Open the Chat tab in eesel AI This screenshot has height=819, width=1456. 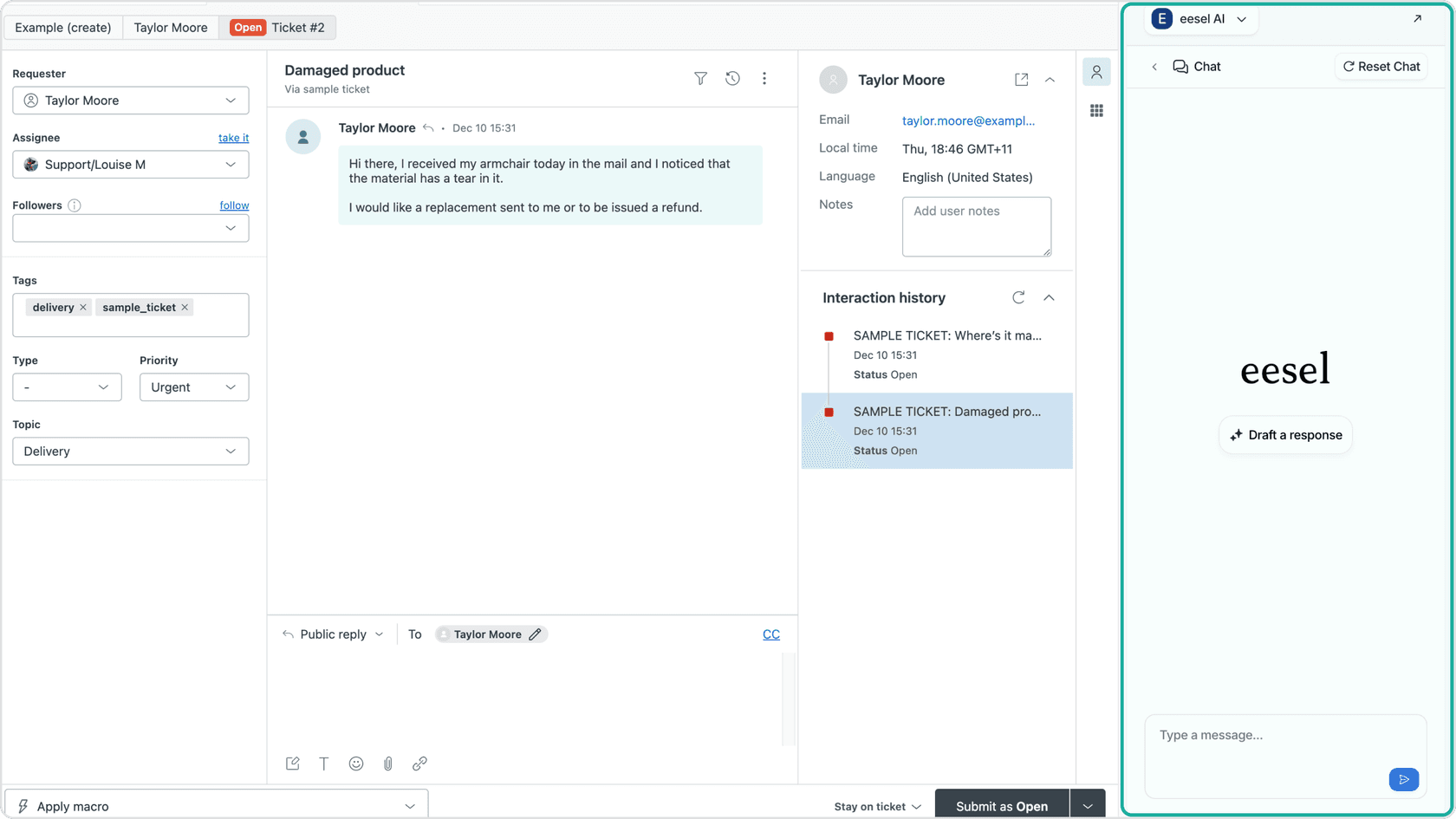[x=1197, y=66]
